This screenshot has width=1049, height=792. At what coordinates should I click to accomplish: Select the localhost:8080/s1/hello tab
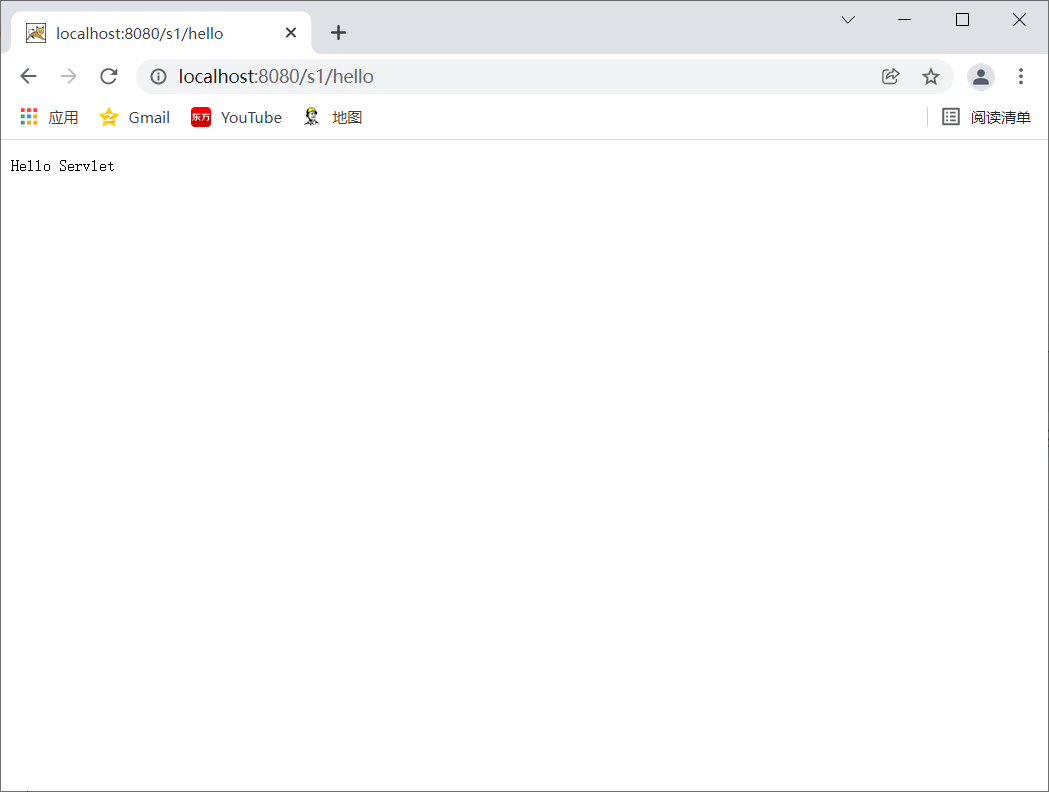(x=161, y=33)
